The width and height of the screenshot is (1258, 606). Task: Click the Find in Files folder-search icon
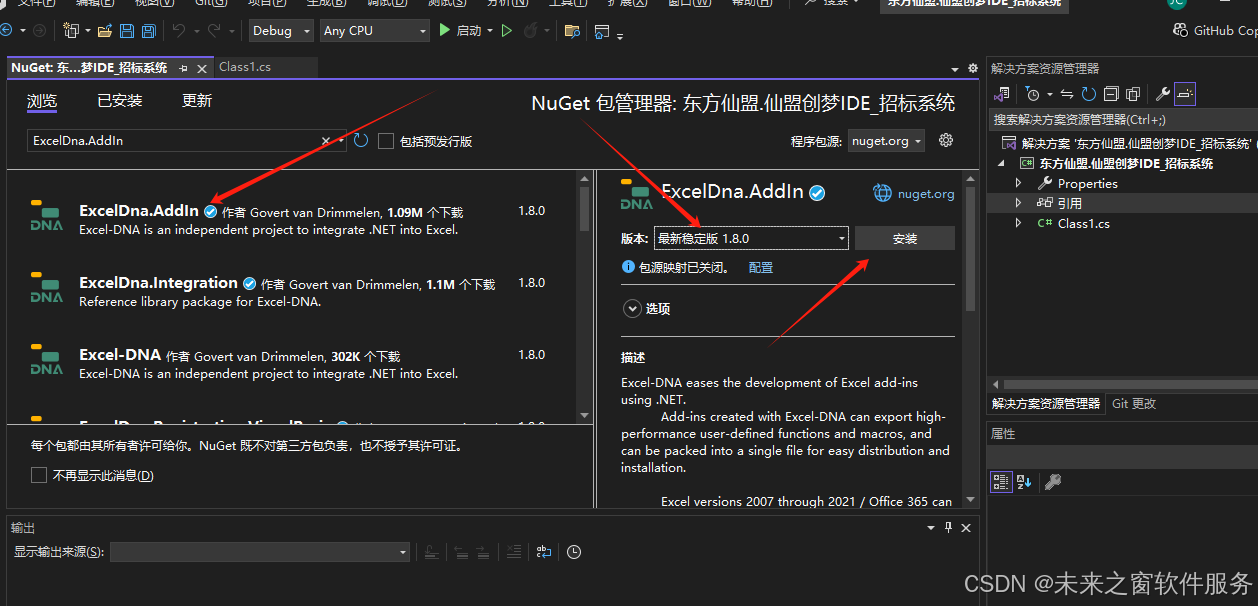pos(572,31)
